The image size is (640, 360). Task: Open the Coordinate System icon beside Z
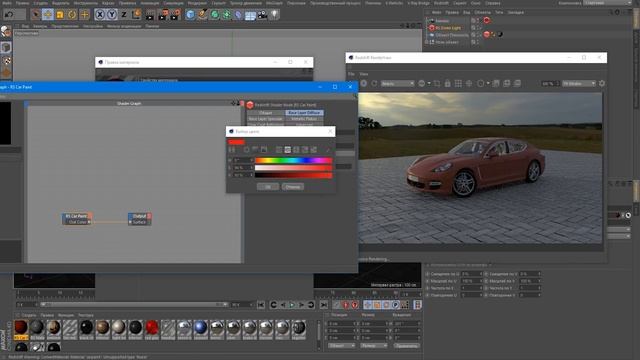pyautogui.click(x=136, y=15)
